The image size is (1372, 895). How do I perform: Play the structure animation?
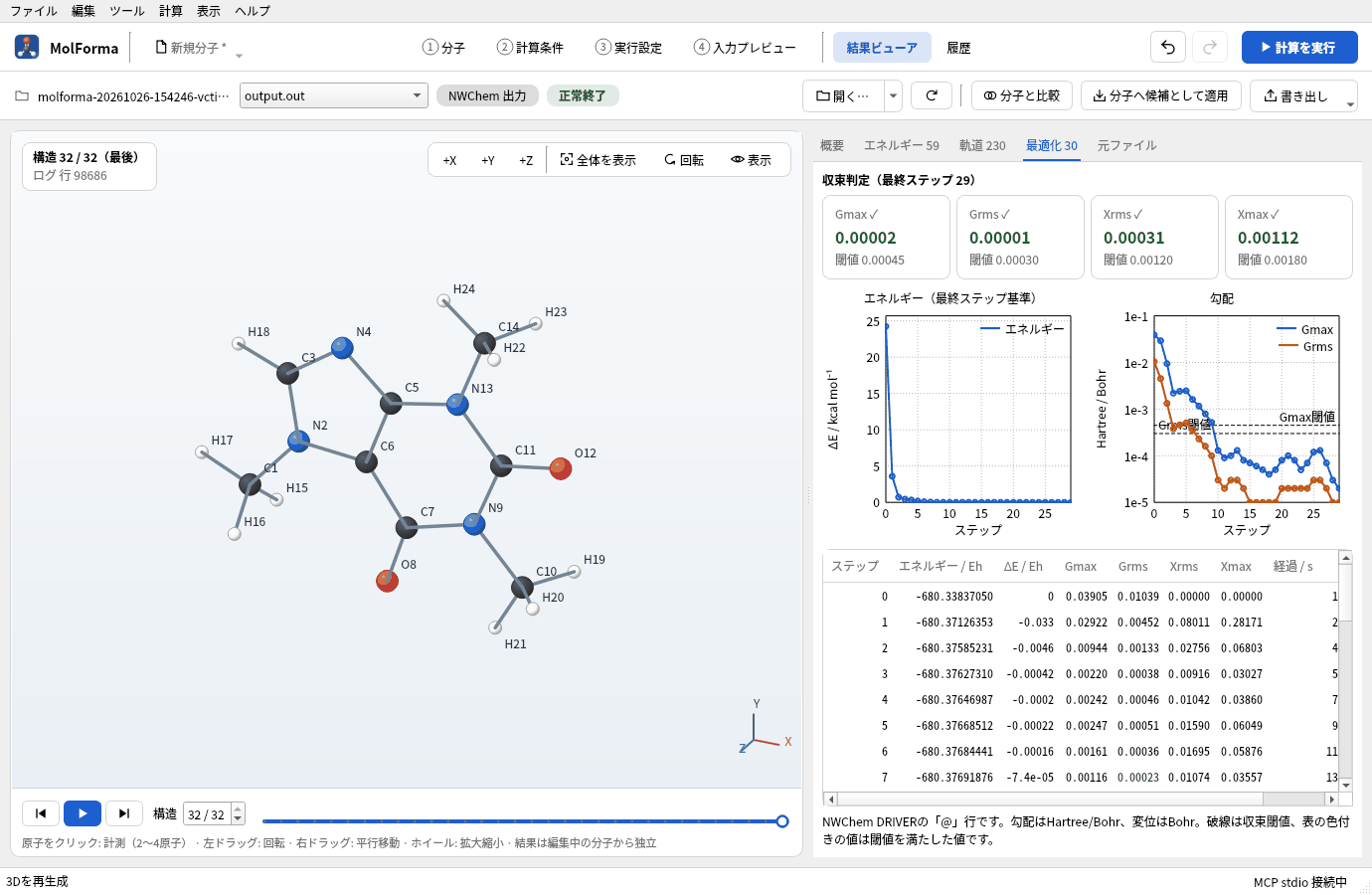point(83,813)
